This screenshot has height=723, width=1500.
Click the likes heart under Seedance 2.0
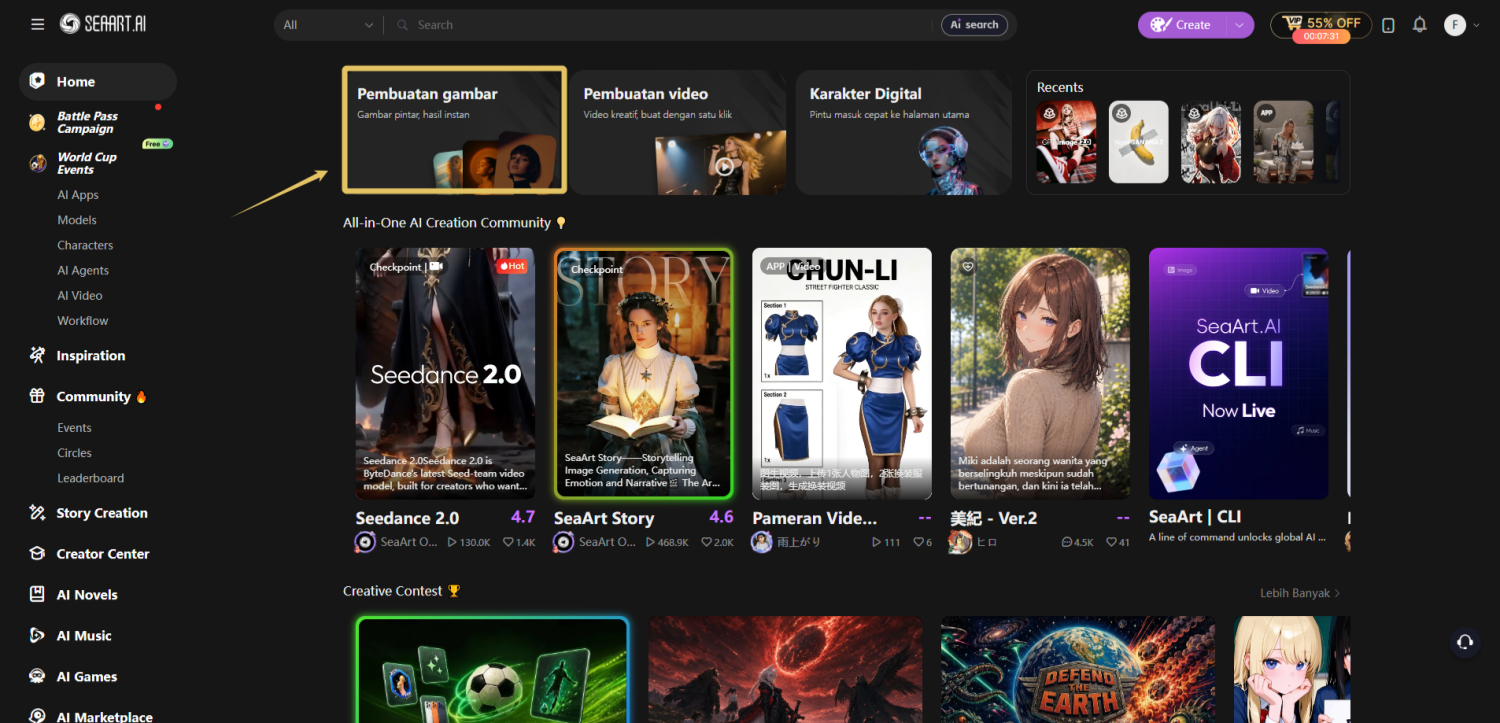(x=507, y=542)
